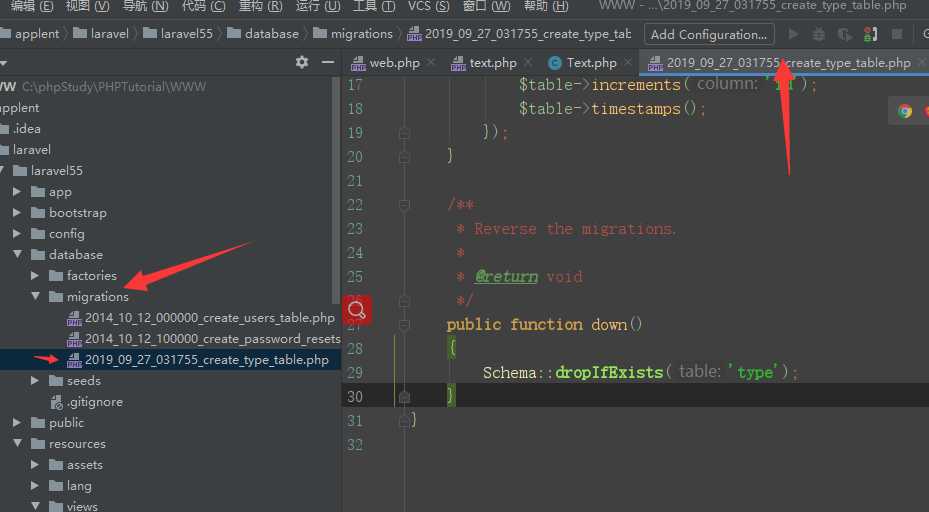Open the 导航 (N) menu
The height and width of the screenshot is (512, 929).
tap(145, 6)
